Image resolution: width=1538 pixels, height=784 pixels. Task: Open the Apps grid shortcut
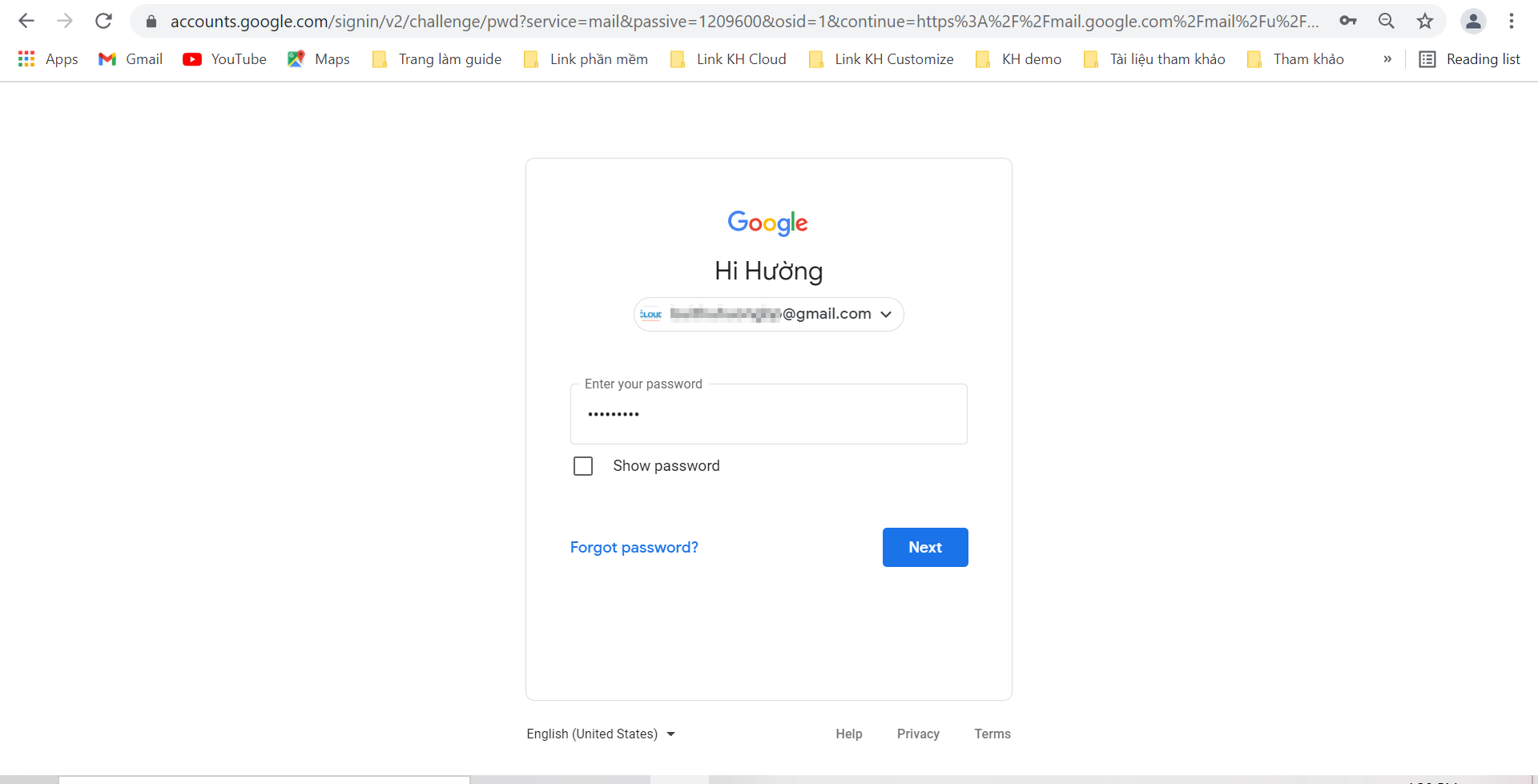[48, 58]
